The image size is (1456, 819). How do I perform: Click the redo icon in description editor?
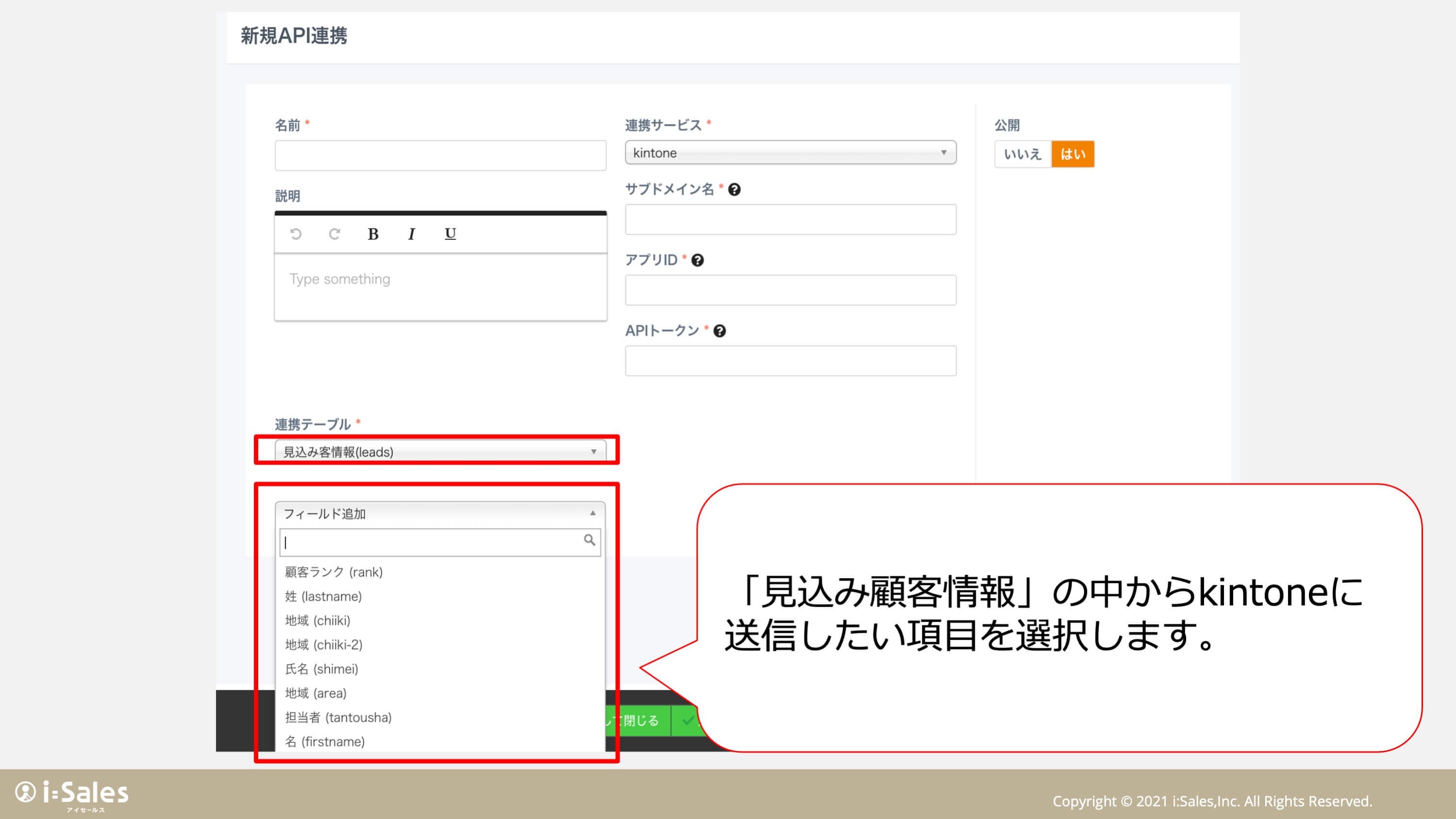[x=334, y=234]
